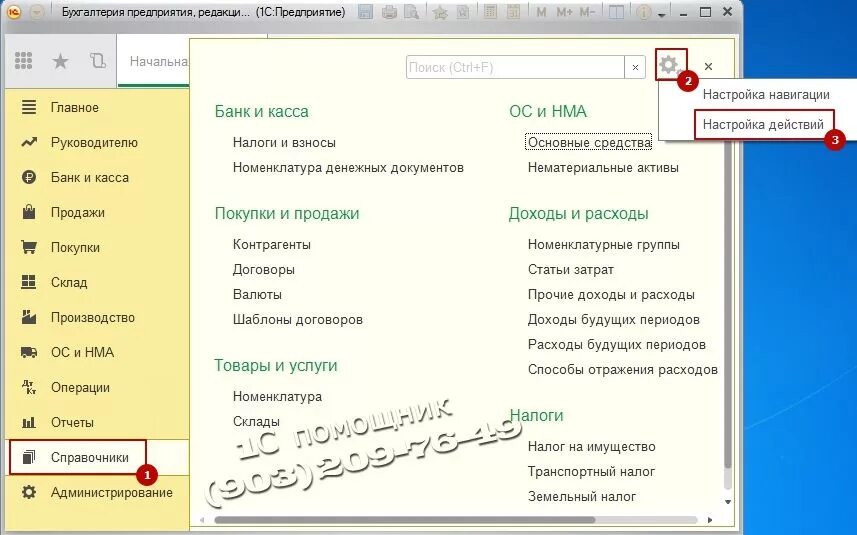This screenshot has width=857, height=535.
Task: Open Налог на имущество link
Action: pos(591,446)
